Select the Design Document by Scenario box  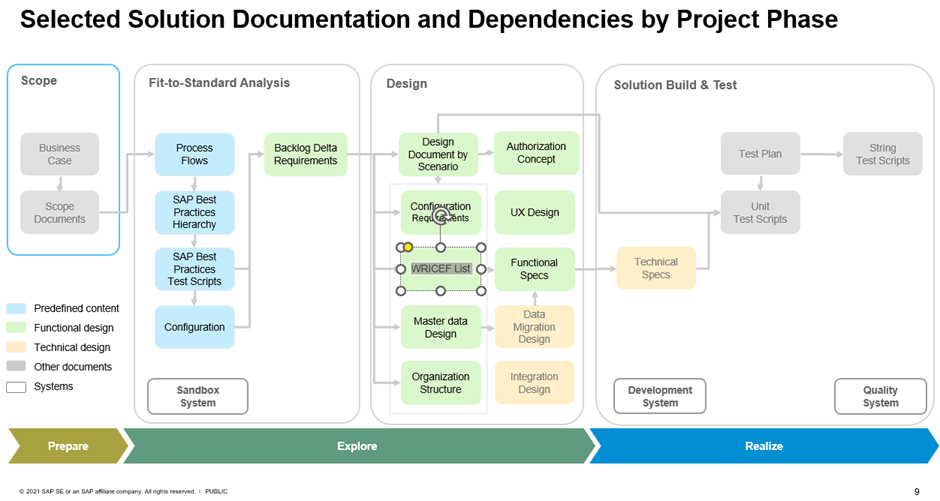coord(438,154)
